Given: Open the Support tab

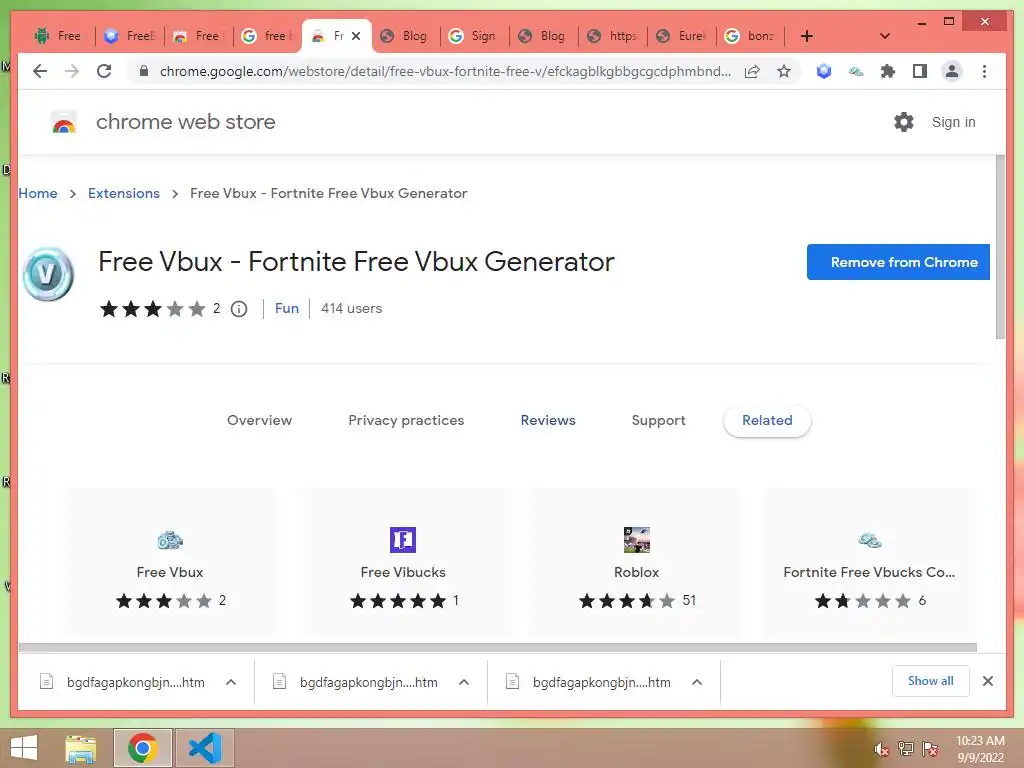Looking at the screenshot, I should [x=658, y=421].
